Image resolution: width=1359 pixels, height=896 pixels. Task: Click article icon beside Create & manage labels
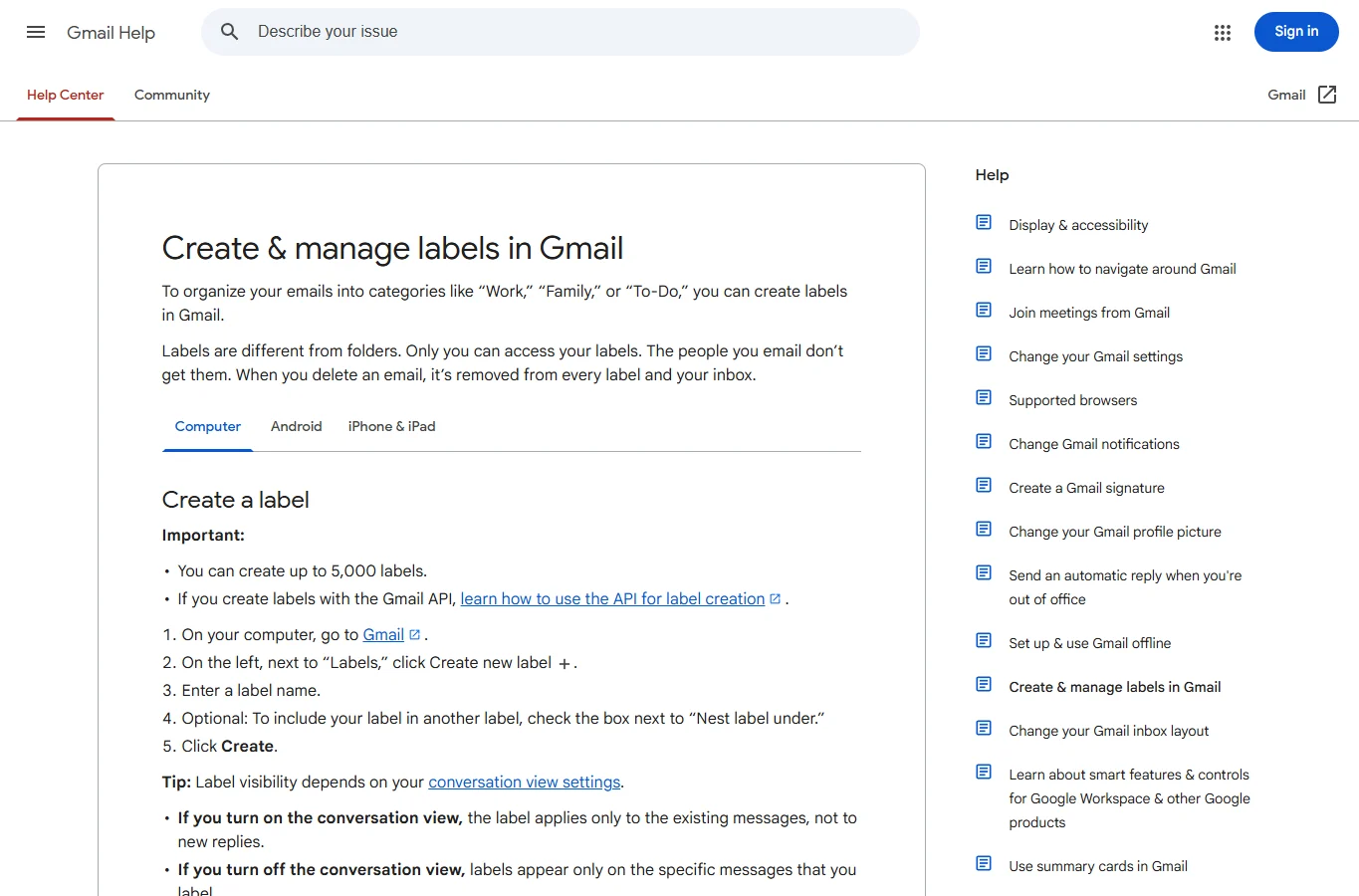click(x=984, y=684)
